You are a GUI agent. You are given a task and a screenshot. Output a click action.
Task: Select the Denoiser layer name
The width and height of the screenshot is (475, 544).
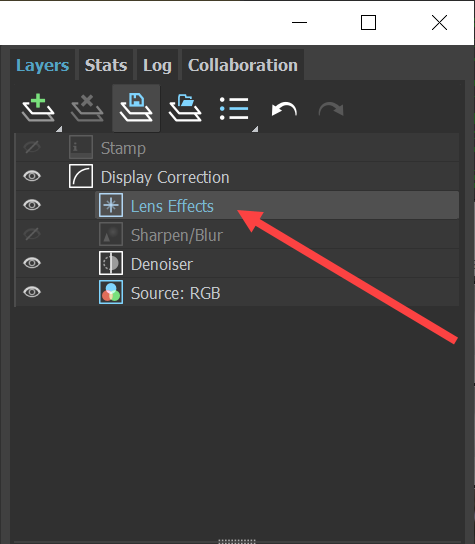click(162, 264)
